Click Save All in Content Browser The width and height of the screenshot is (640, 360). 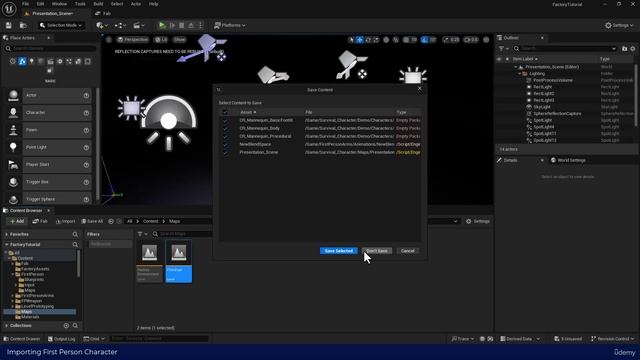click(92, 221)
